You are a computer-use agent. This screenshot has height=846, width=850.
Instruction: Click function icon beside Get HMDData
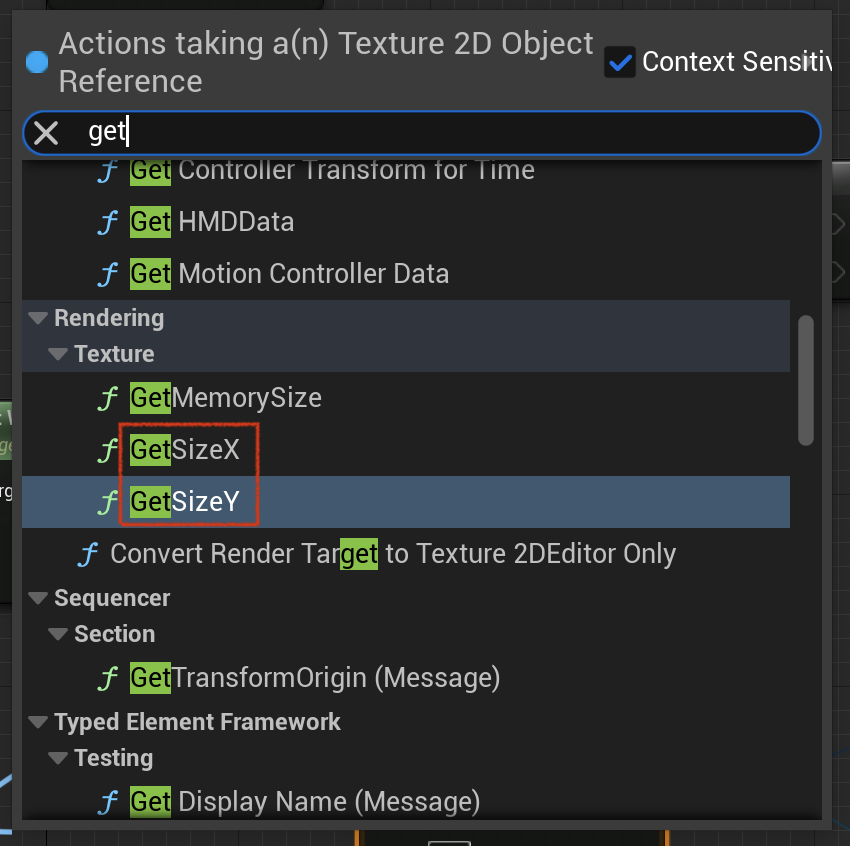pos(107,222)
